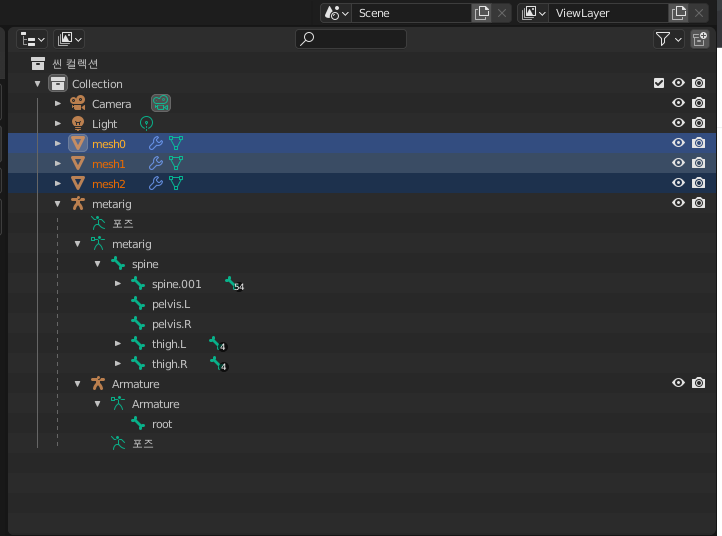Click the mesh data icon on mesh1
722x536 pixels.
[x=176, y=163]
